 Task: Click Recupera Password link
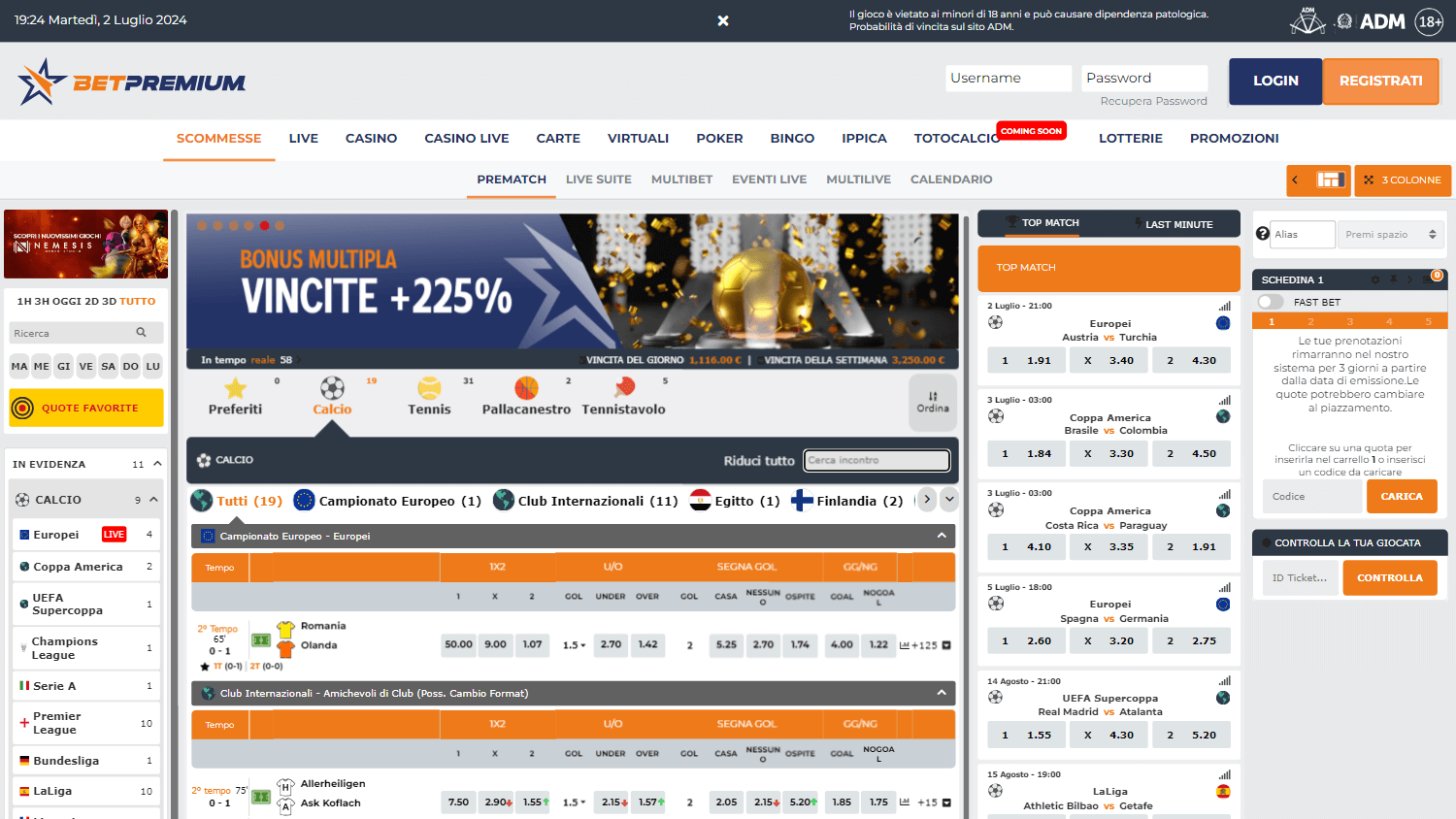[1154, 101]
